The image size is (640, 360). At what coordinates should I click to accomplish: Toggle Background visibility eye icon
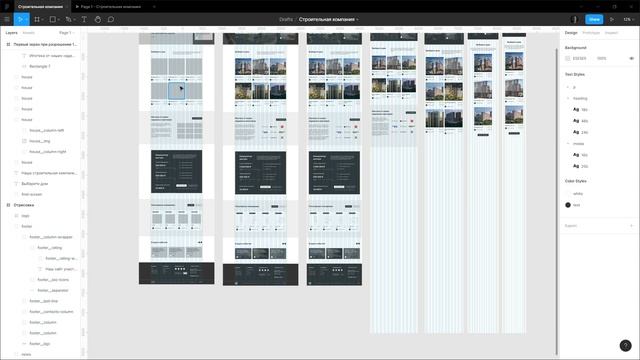pos(631,58)
